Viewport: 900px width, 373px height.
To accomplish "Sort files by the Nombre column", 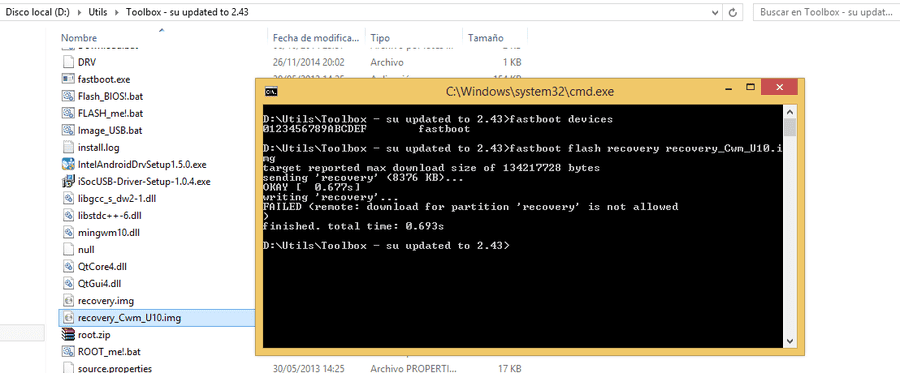I will click(x=79, y=38).
